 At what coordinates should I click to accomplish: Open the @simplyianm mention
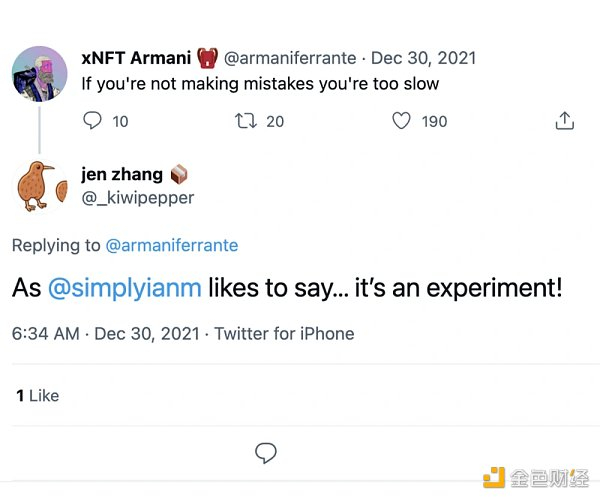125,289
